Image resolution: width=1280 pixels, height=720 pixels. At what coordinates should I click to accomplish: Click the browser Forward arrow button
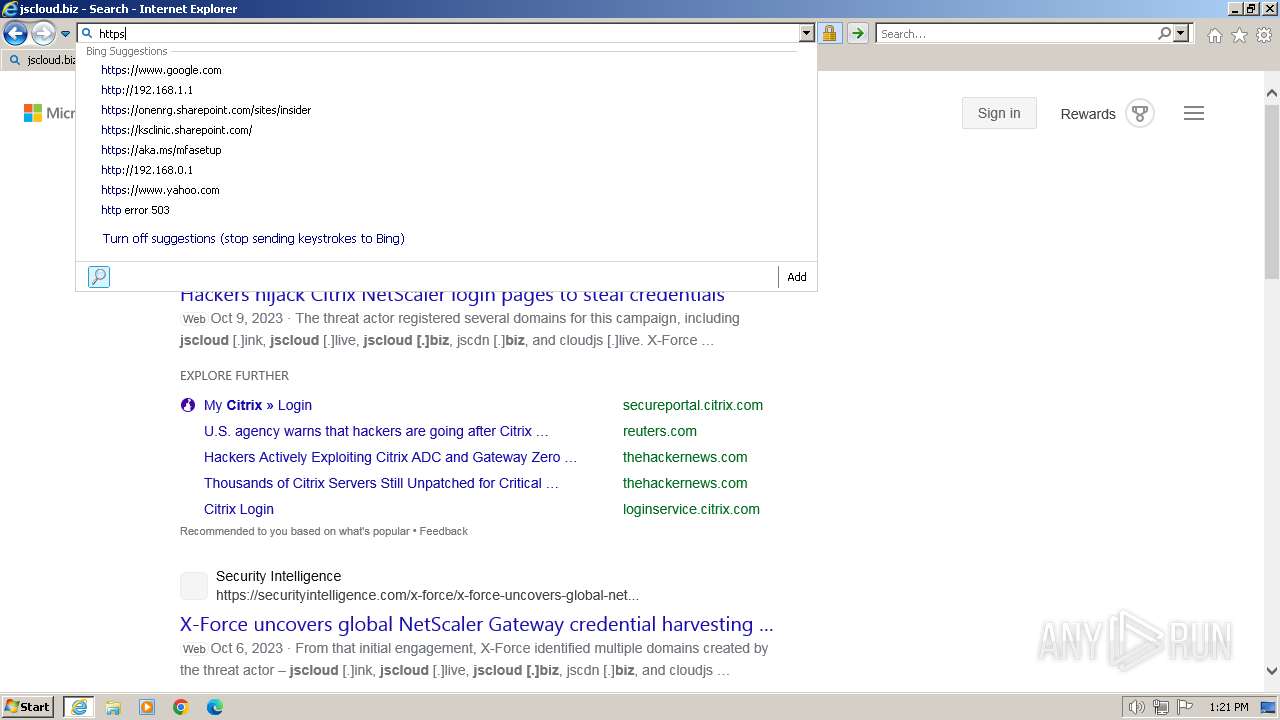point(42,34)
